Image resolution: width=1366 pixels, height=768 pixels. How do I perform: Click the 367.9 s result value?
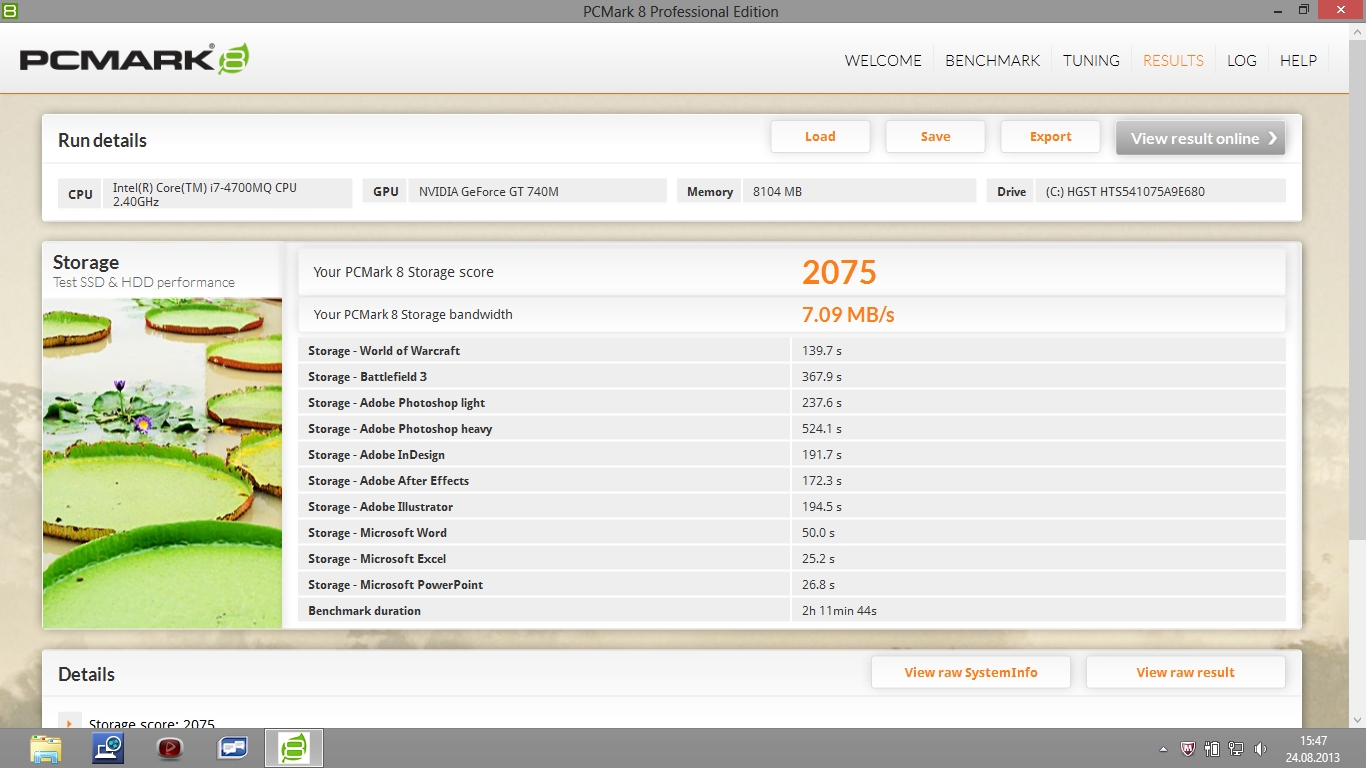coord(822,377)
